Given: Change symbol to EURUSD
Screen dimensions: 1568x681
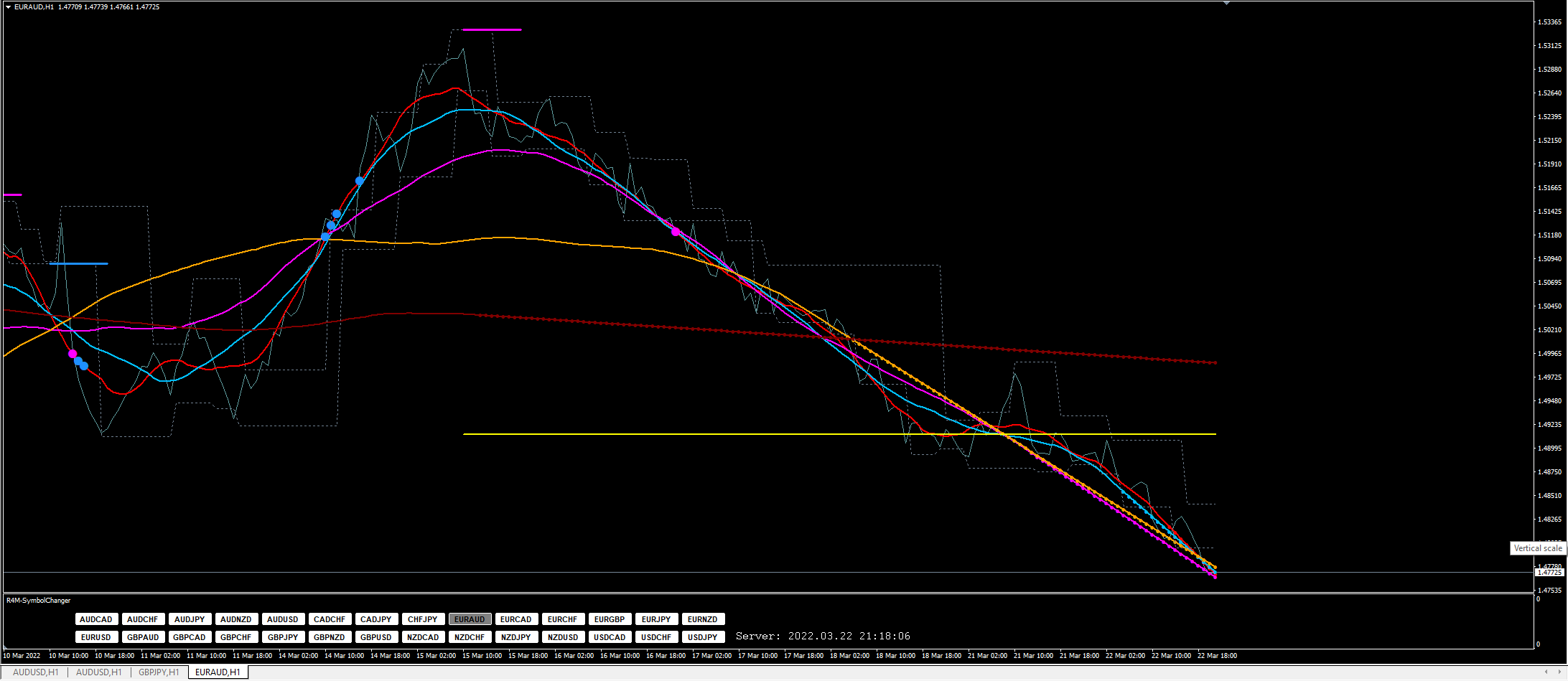Looking at the screenshot, I should pos(96,637).
